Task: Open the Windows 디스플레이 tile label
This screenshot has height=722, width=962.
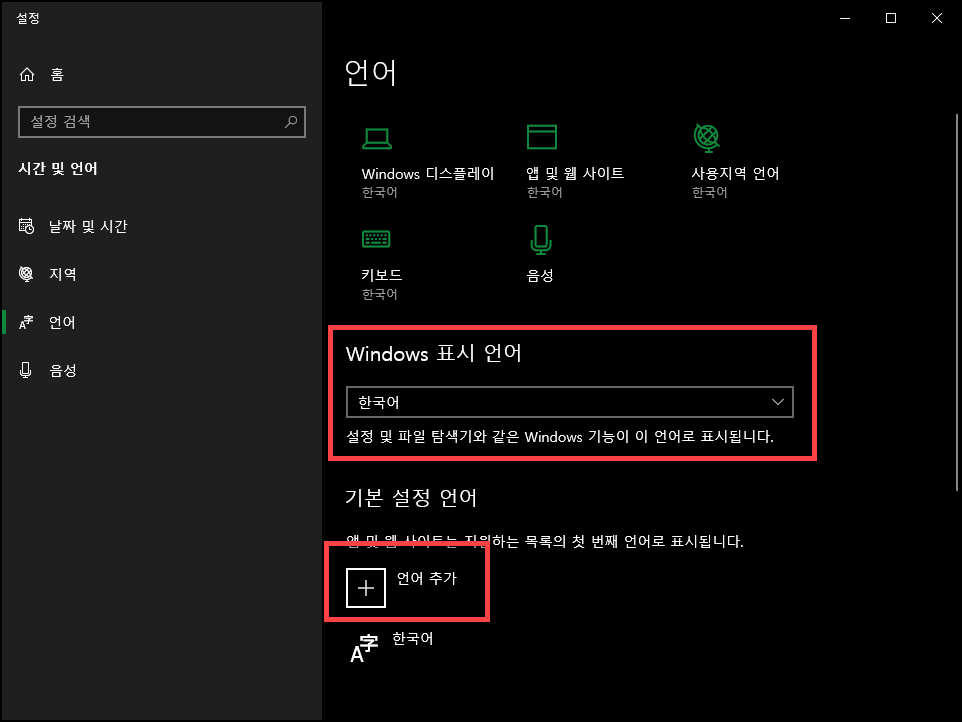Action: [x=428, y=174]
